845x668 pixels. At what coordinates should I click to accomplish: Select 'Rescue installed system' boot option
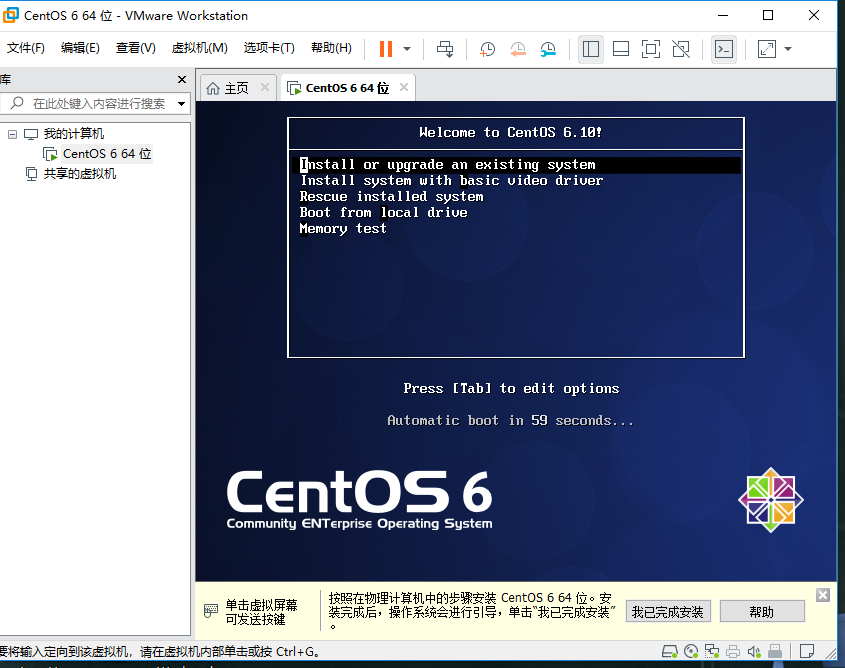point(392,197)
